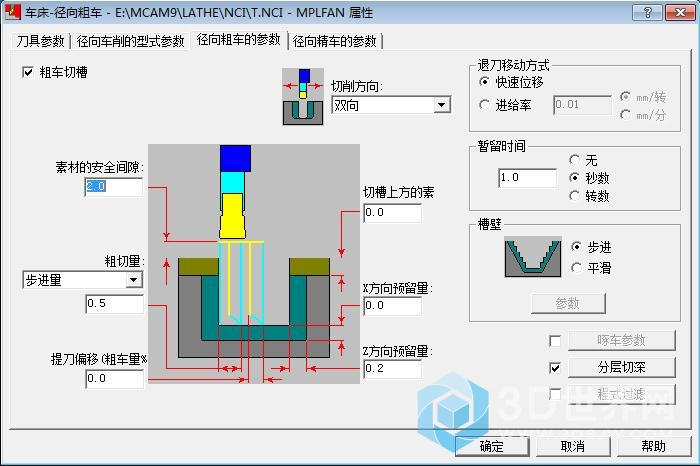Cancel with the 取消 button
The image size is (700, 466).
(x=573, y=446)
